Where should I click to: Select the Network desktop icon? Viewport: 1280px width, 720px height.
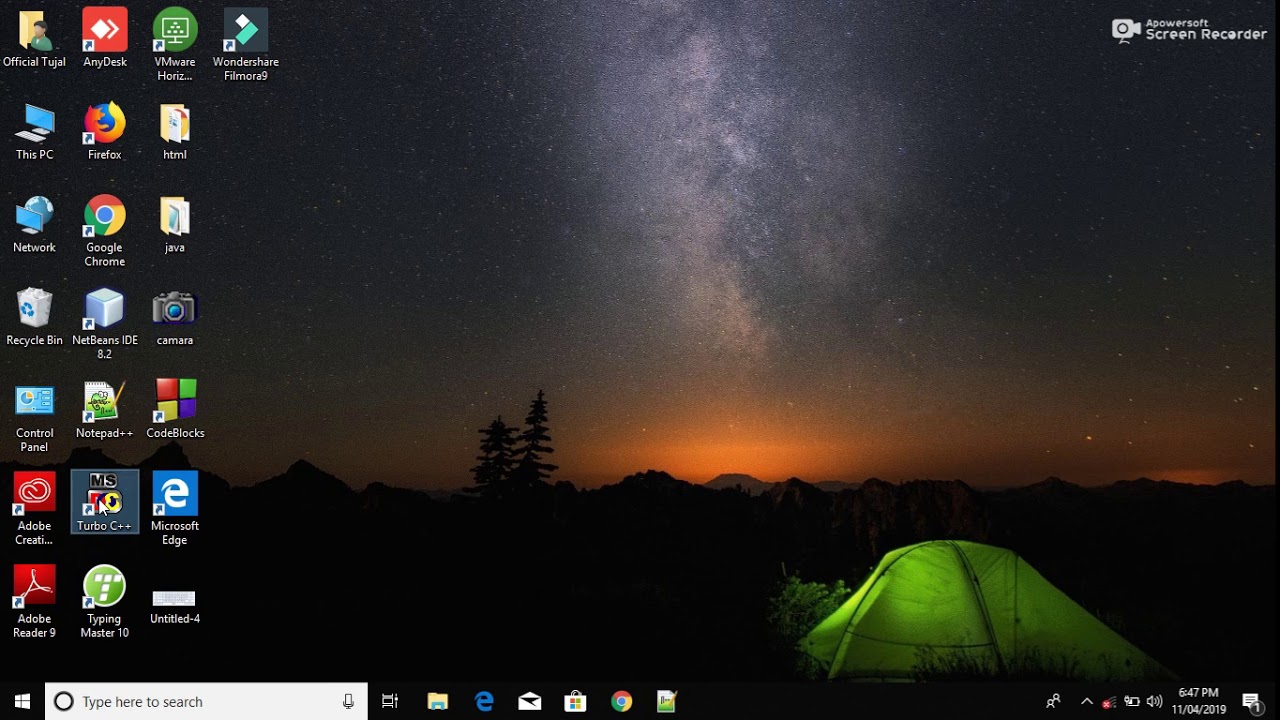coord(34,225)
